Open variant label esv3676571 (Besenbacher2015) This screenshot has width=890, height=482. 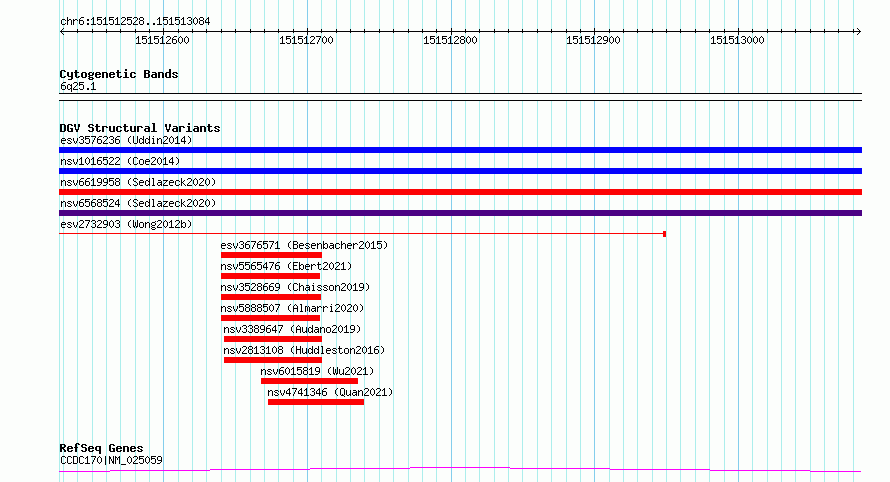click(x=304, y=245)
